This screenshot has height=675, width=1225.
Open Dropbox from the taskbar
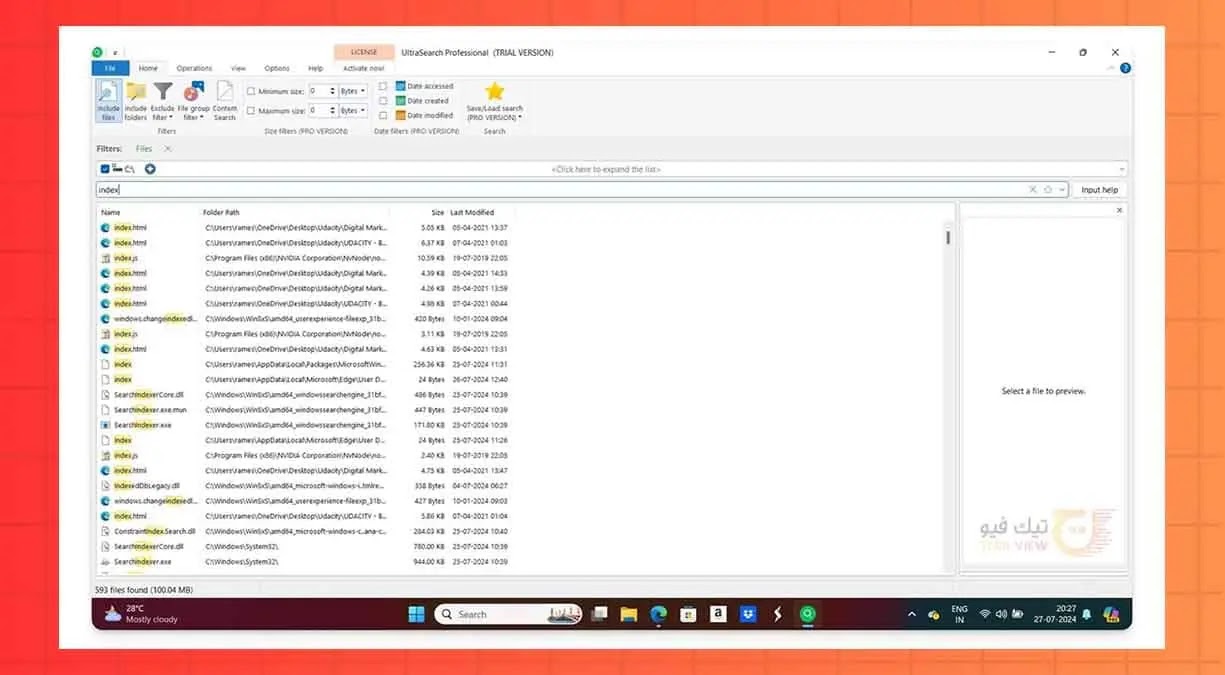[x=747, y=614]
